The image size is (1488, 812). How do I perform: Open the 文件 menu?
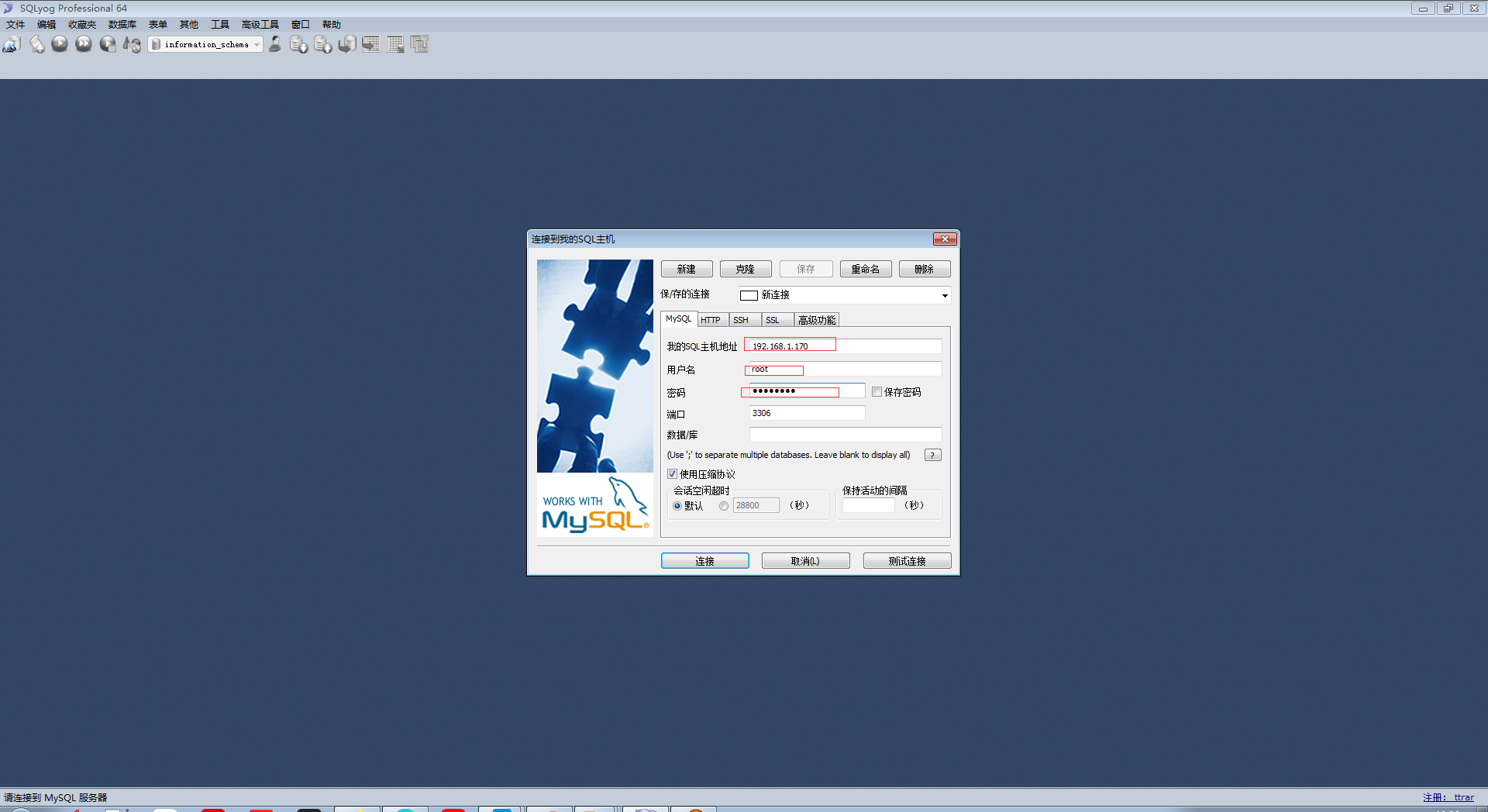15,25
